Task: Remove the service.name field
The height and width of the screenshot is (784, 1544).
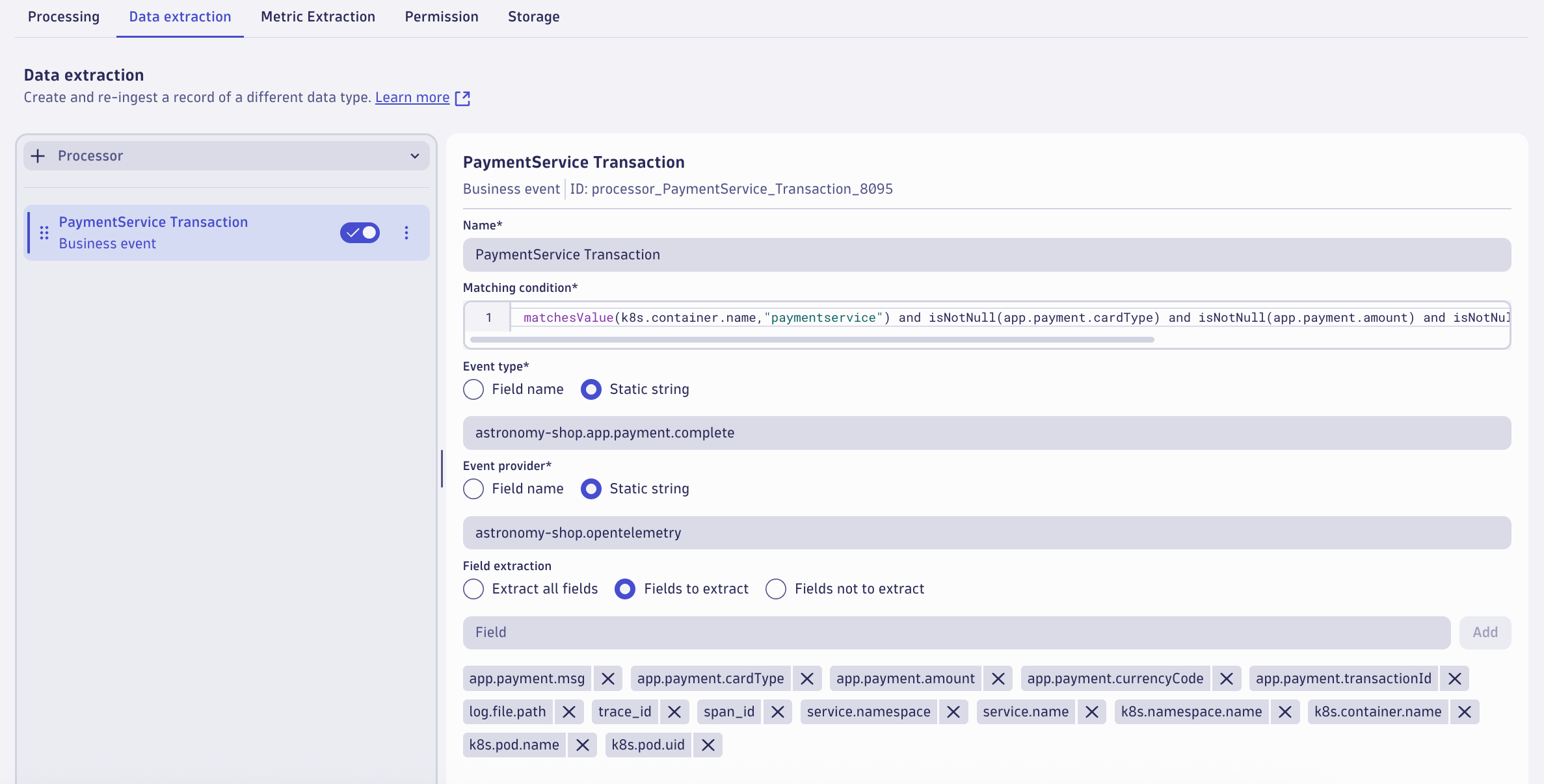Action: click(x=1092, y=712)
